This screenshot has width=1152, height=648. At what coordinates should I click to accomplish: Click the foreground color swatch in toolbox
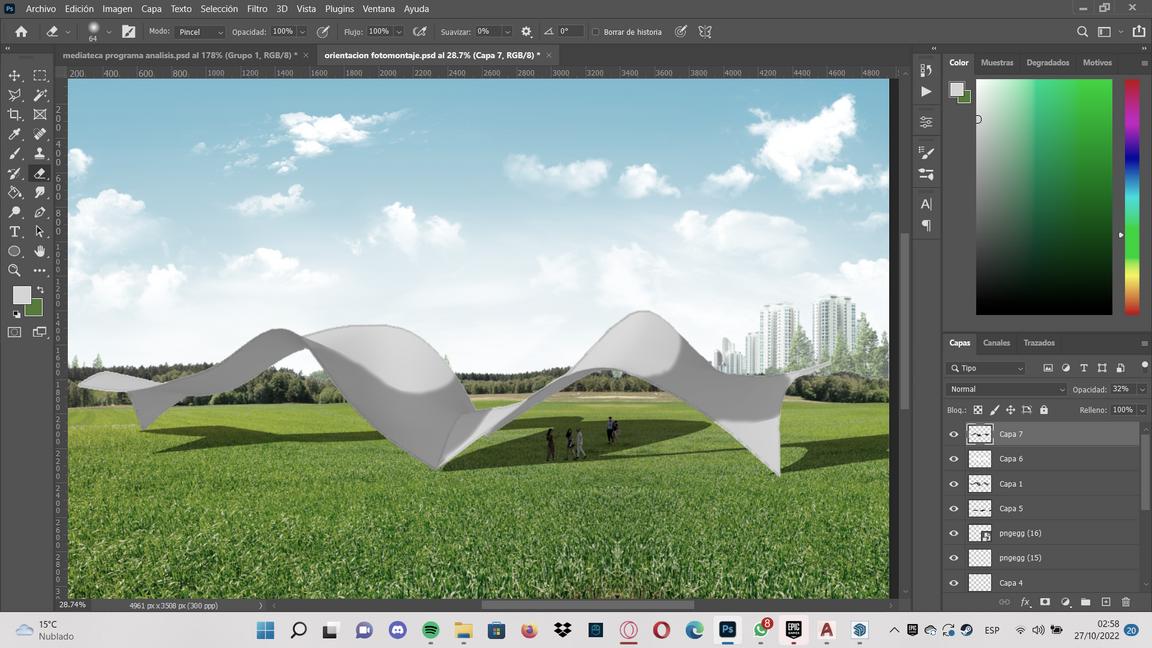tap(21, 295)
